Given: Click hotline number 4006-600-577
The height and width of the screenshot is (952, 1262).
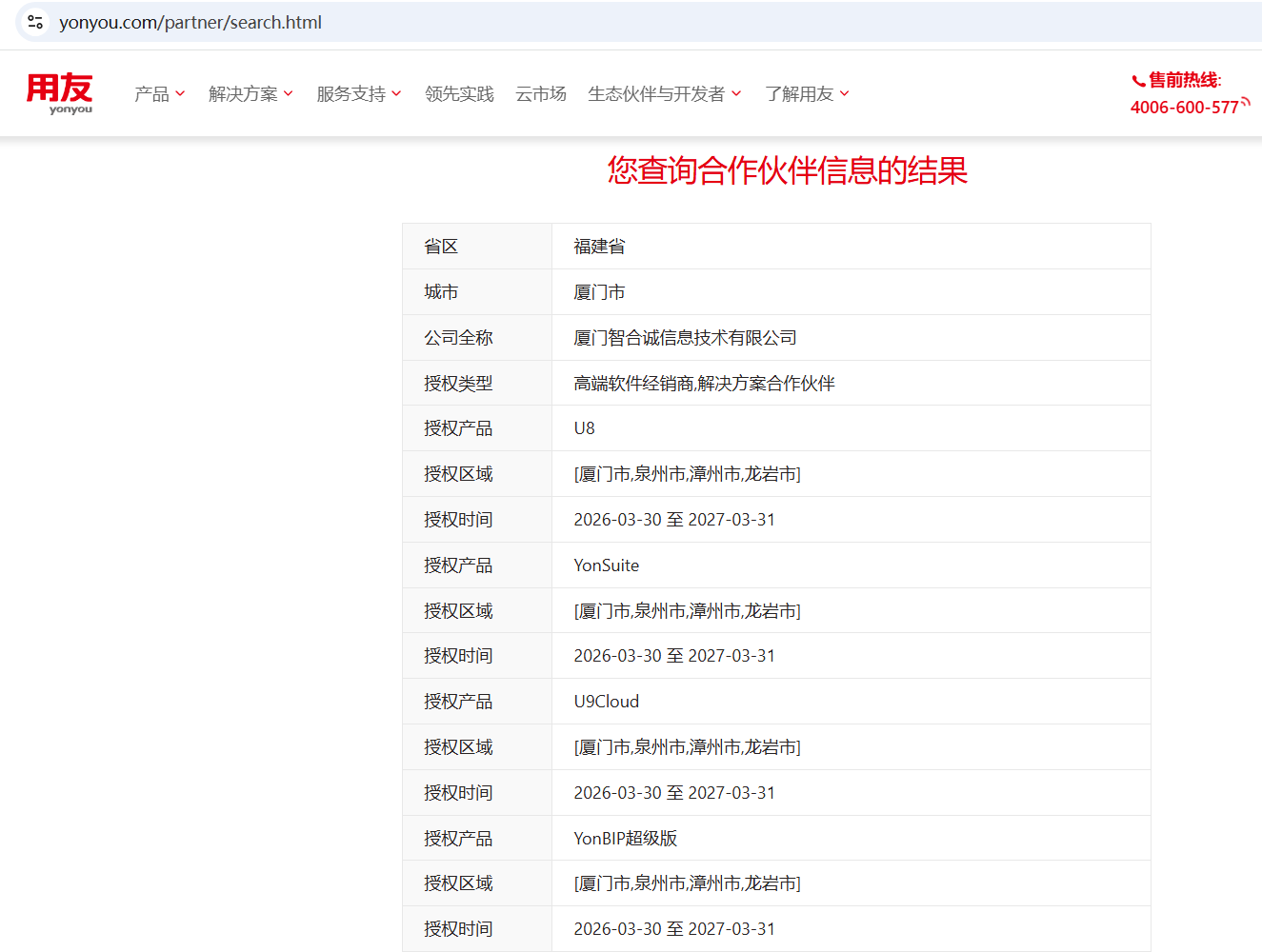Looking at the screenshot, I should coord(1184,108).
